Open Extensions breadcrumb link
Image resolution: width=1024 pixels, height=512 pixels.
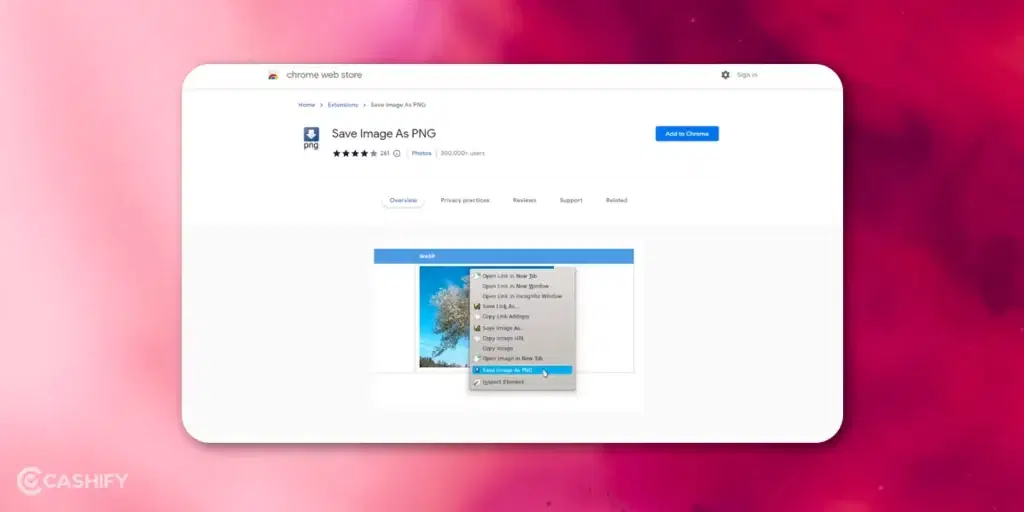pos(343,104)
